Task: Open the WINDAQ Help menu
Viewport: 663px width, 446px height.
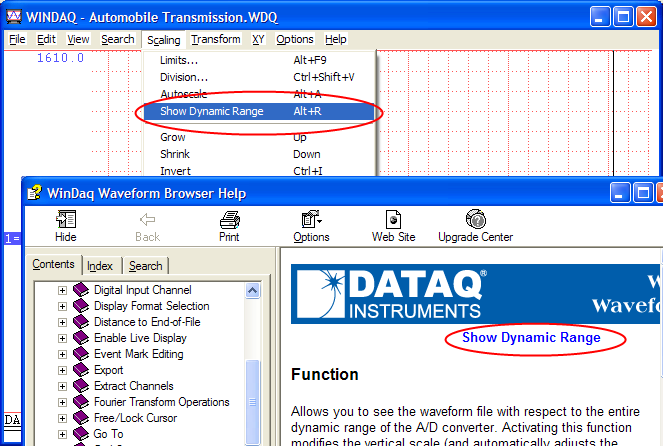Action: (336, 39)
